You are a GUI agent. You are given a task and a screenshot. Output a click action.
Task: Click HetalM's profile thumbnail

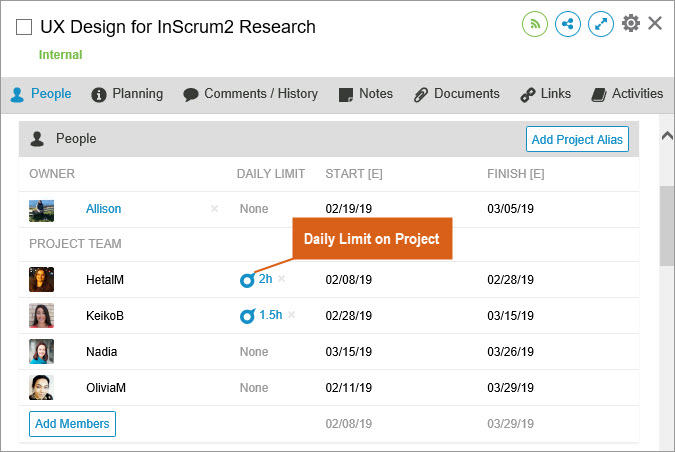[x=41, y=280]
